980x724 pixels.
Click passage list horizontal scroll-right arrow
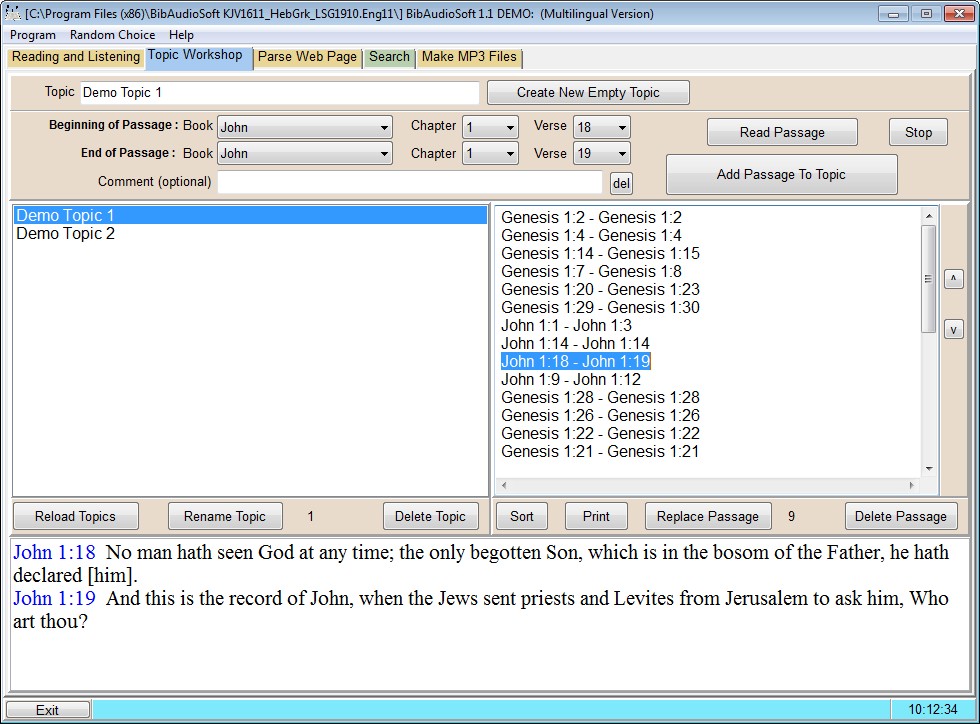point(911,485)
